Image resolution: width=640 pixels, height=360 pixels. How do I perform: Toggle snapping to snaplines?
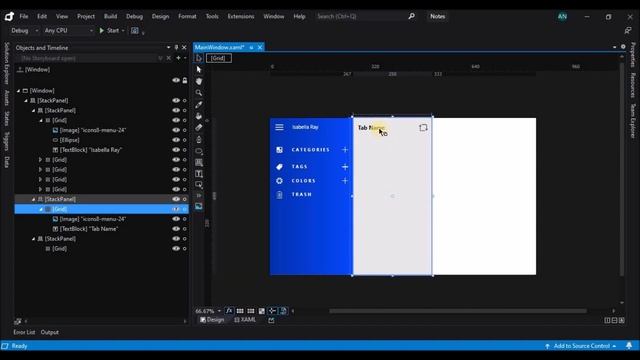[x=272, y=311]
